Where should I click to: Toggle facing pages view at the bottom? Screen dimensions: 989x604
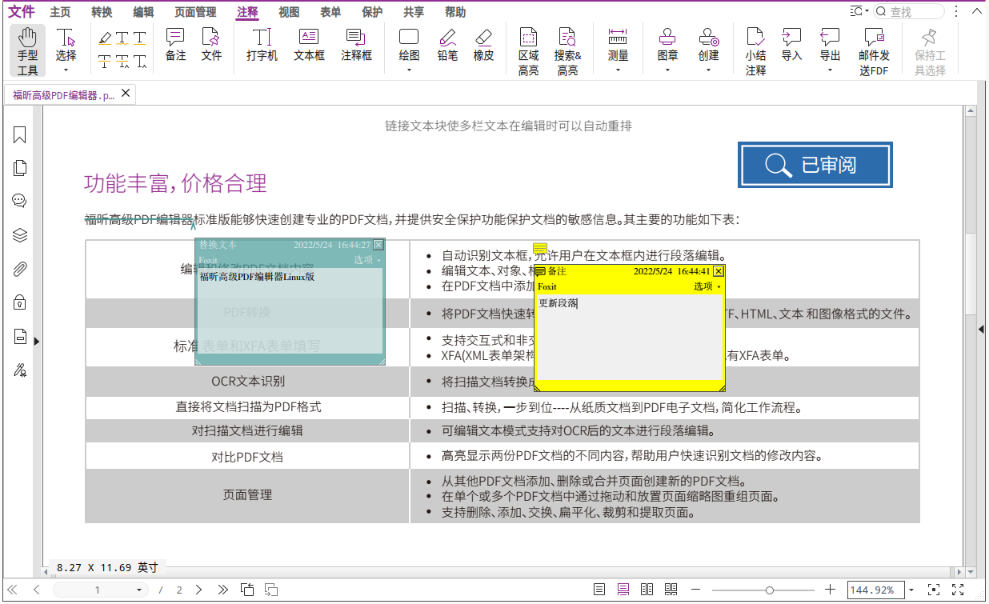click(646, 589)
